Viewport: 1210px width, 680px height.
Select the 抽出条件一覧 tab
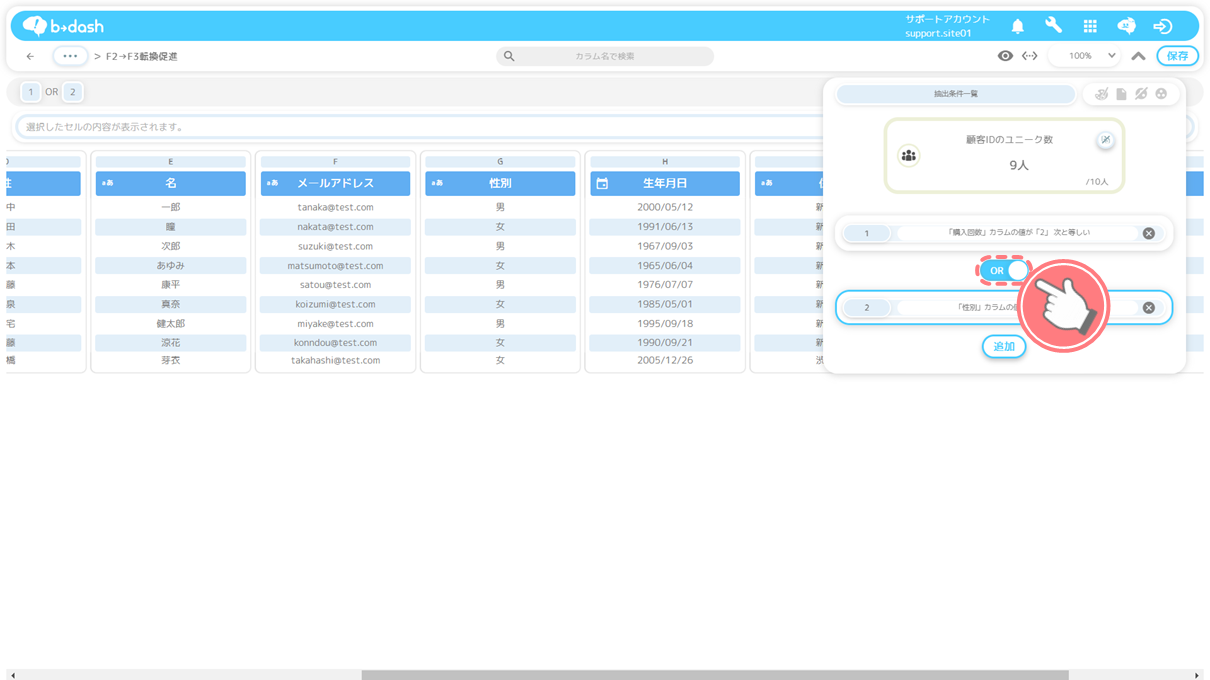pos(955,94)
